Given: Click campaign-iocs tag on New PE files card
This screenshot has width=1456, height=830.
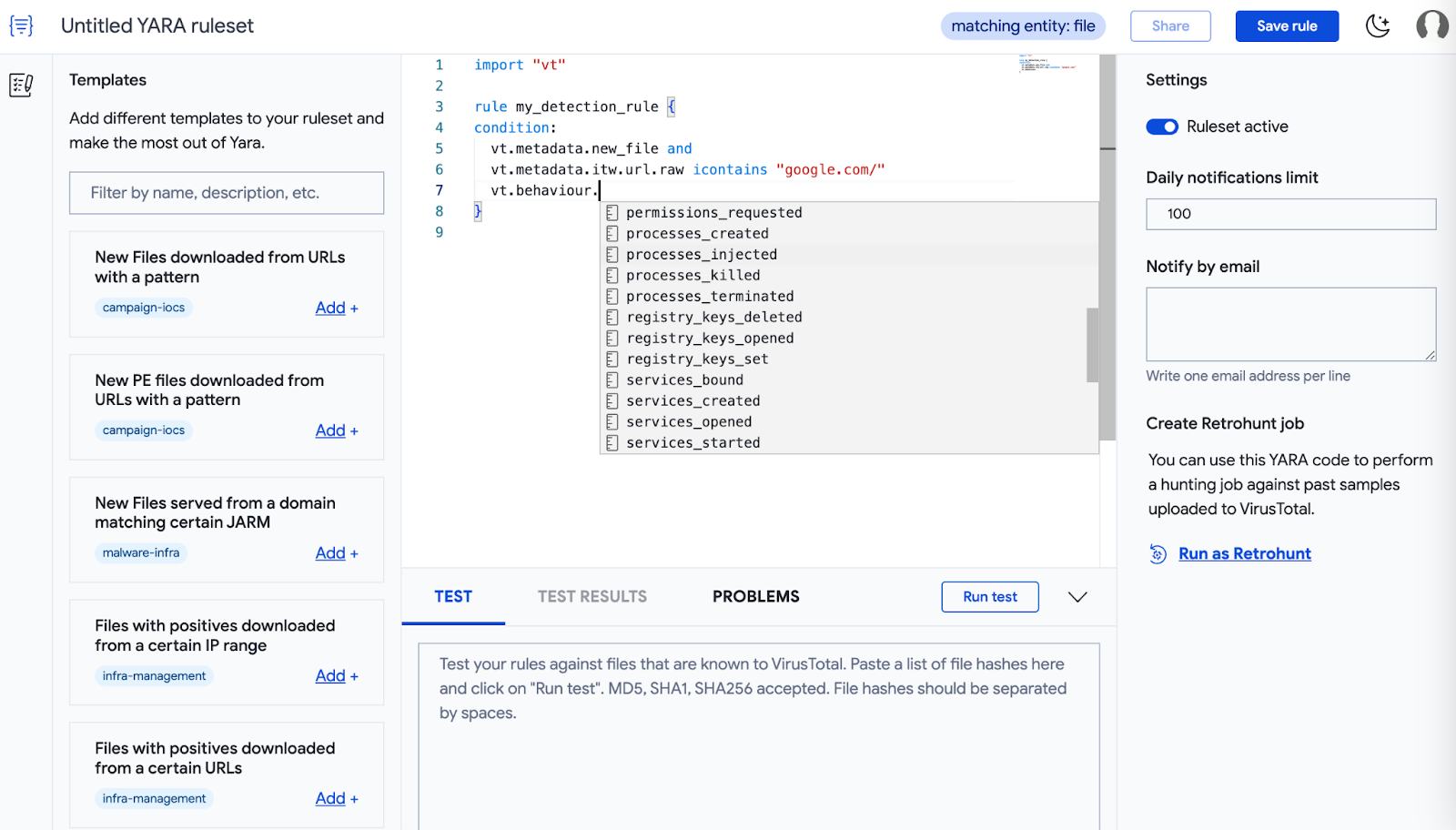Looking at the screenshot, I should (x=144, y=430).
